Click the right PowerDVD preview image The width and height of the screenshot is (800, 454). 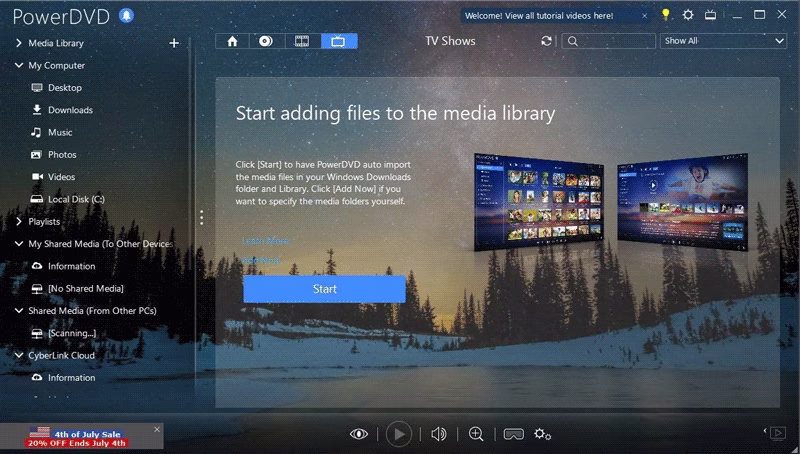683,201
